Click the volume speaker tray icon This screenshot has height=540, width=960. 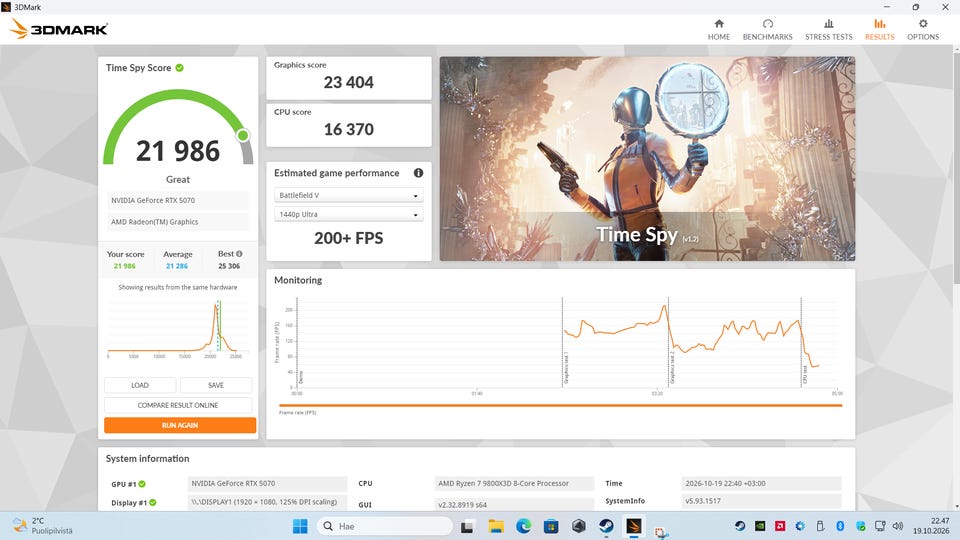point(898,526)
